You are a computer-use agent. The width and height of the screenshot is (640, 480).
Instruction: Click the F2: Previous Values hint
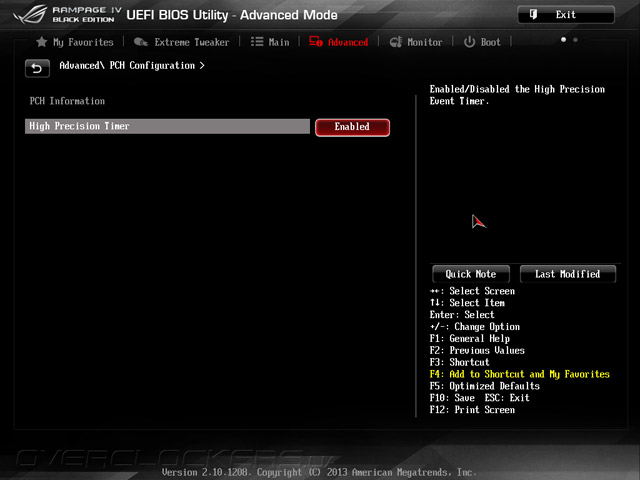pyautogui.click(x=477, y=350)
